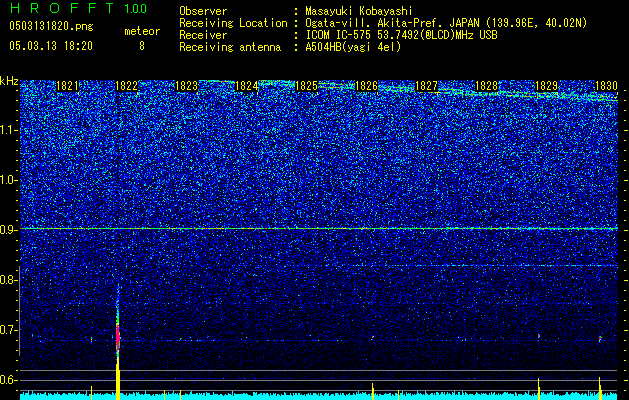Click the 1824 time marker
The width and height of the screenshot is (629, 400).
click(247, 86)
